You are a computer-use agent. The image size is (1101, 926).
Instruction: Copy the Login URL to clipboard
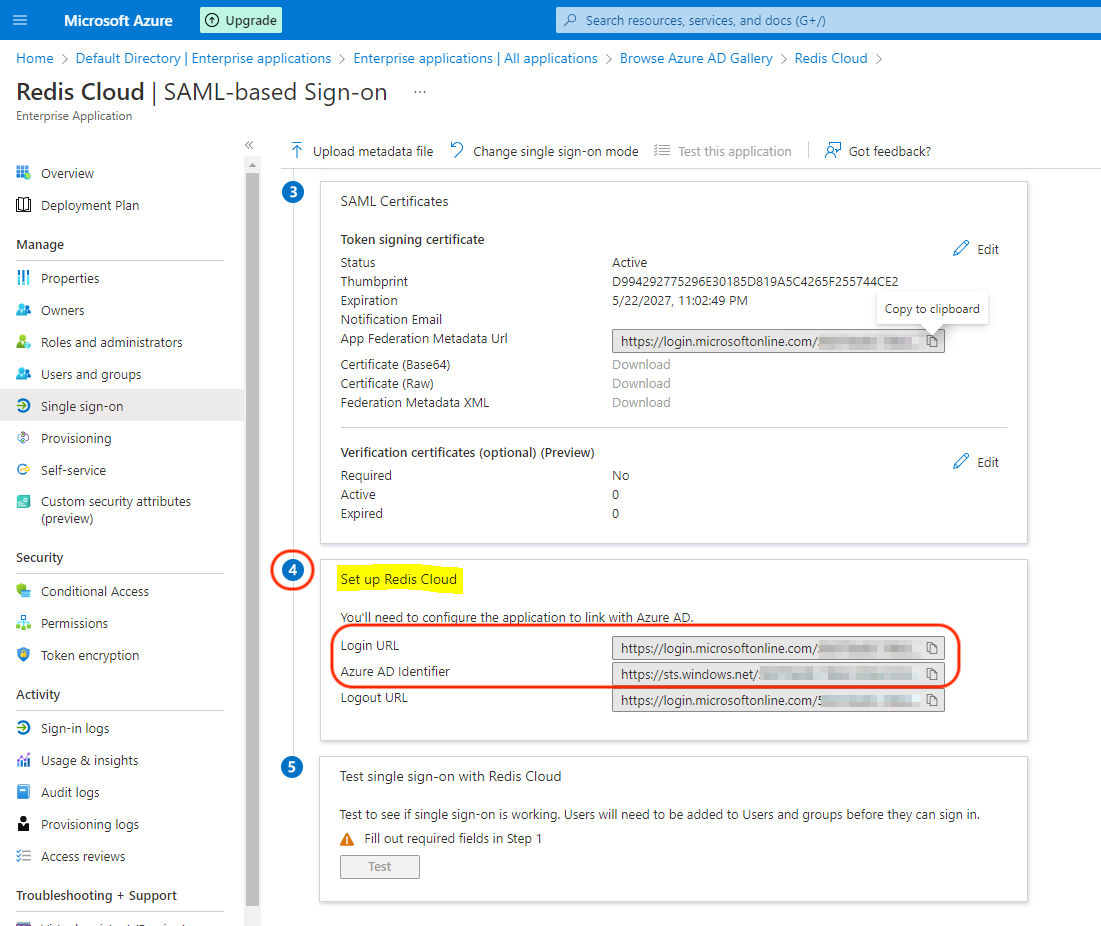click(932, 648)
